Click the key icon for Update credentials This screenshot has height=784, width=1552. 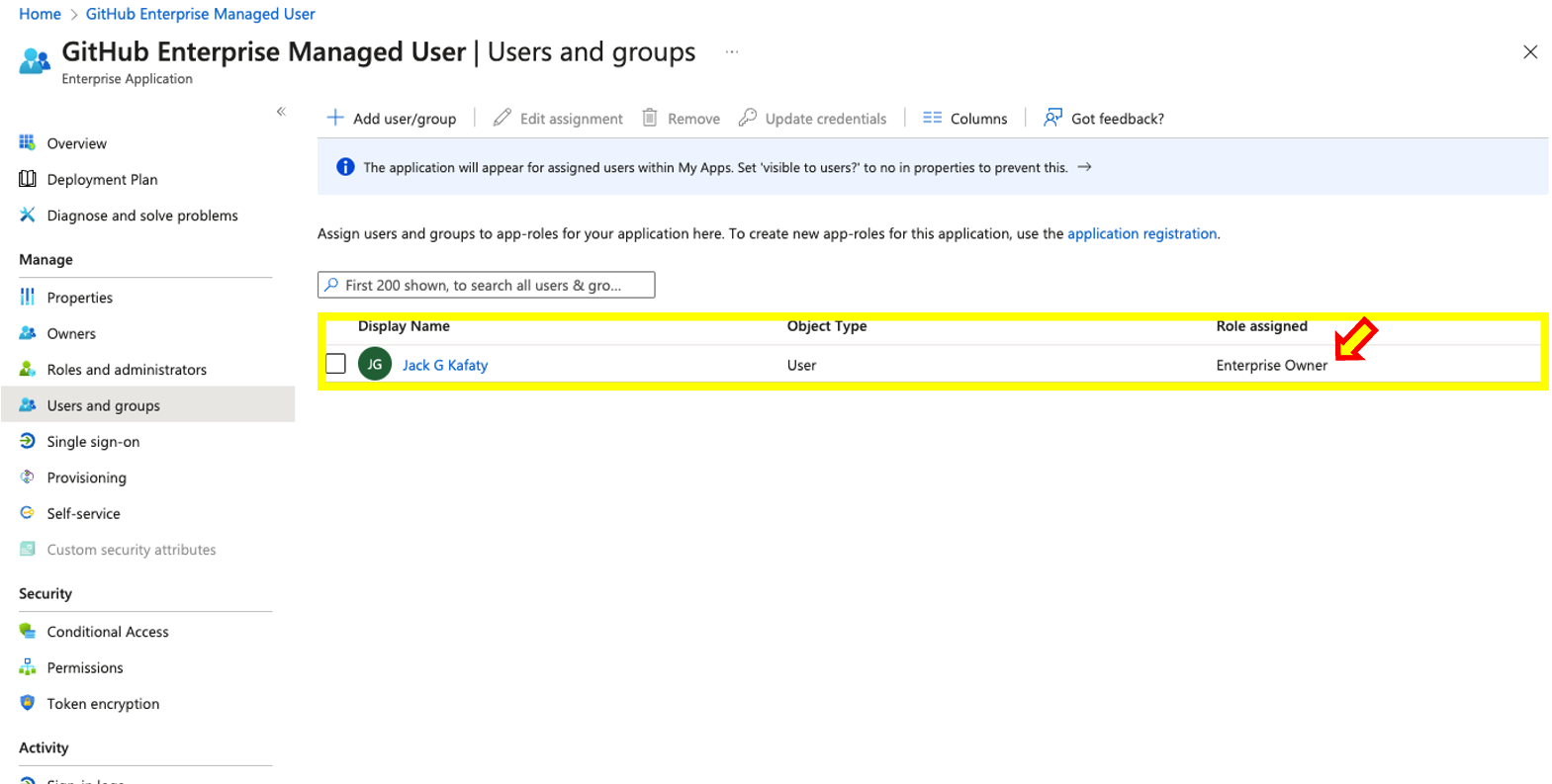coord(748,118)
